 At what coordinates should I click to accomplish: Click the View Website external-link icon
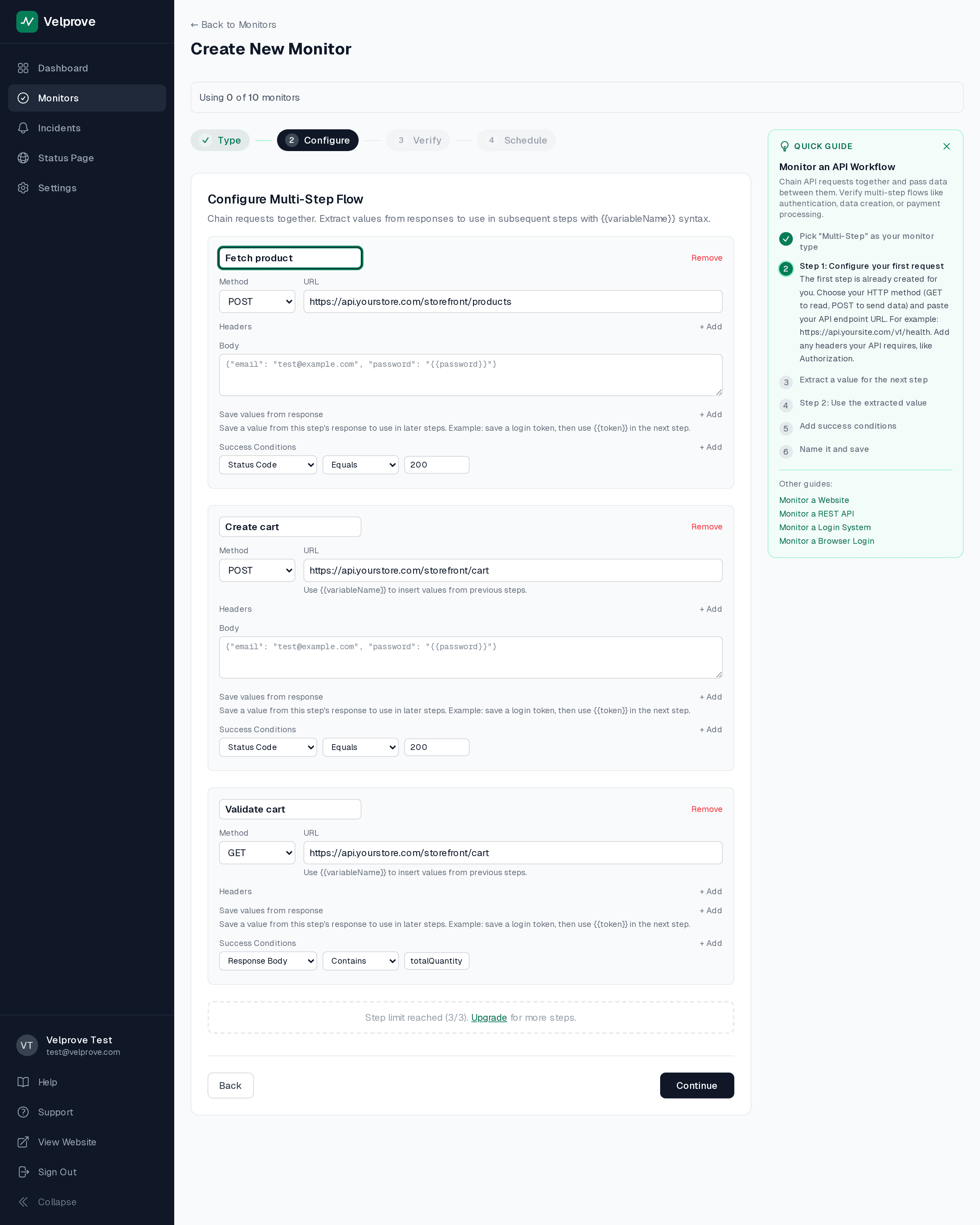coord(23,1142)
